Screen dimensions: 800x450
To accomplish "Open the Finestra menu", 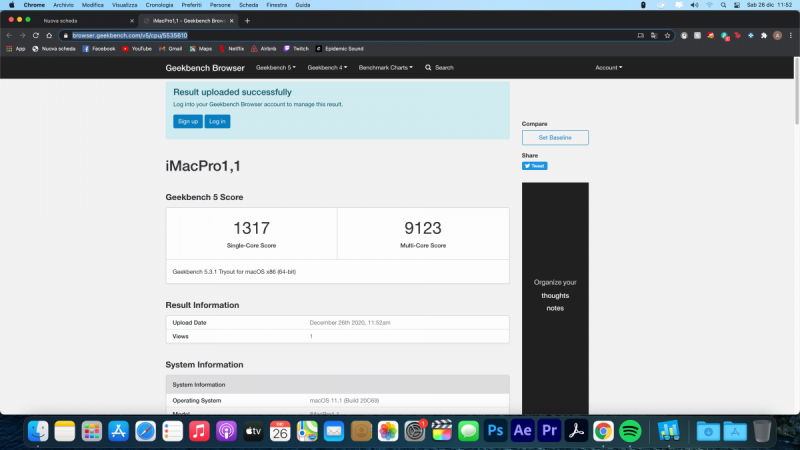I will (x=277, y=5).
